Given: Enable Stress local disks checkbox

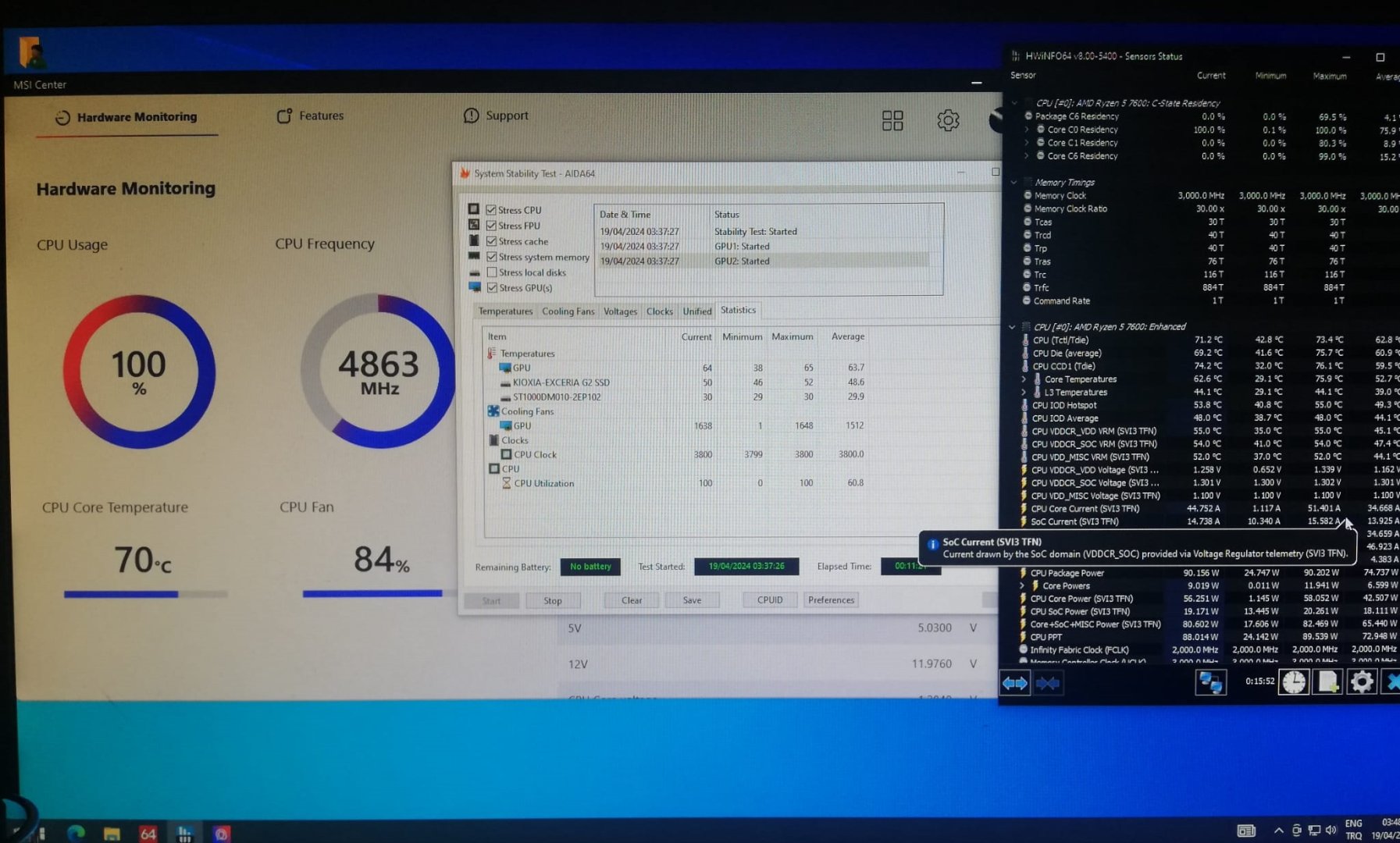Looking at the screenshot, I should tap(491, 272).
